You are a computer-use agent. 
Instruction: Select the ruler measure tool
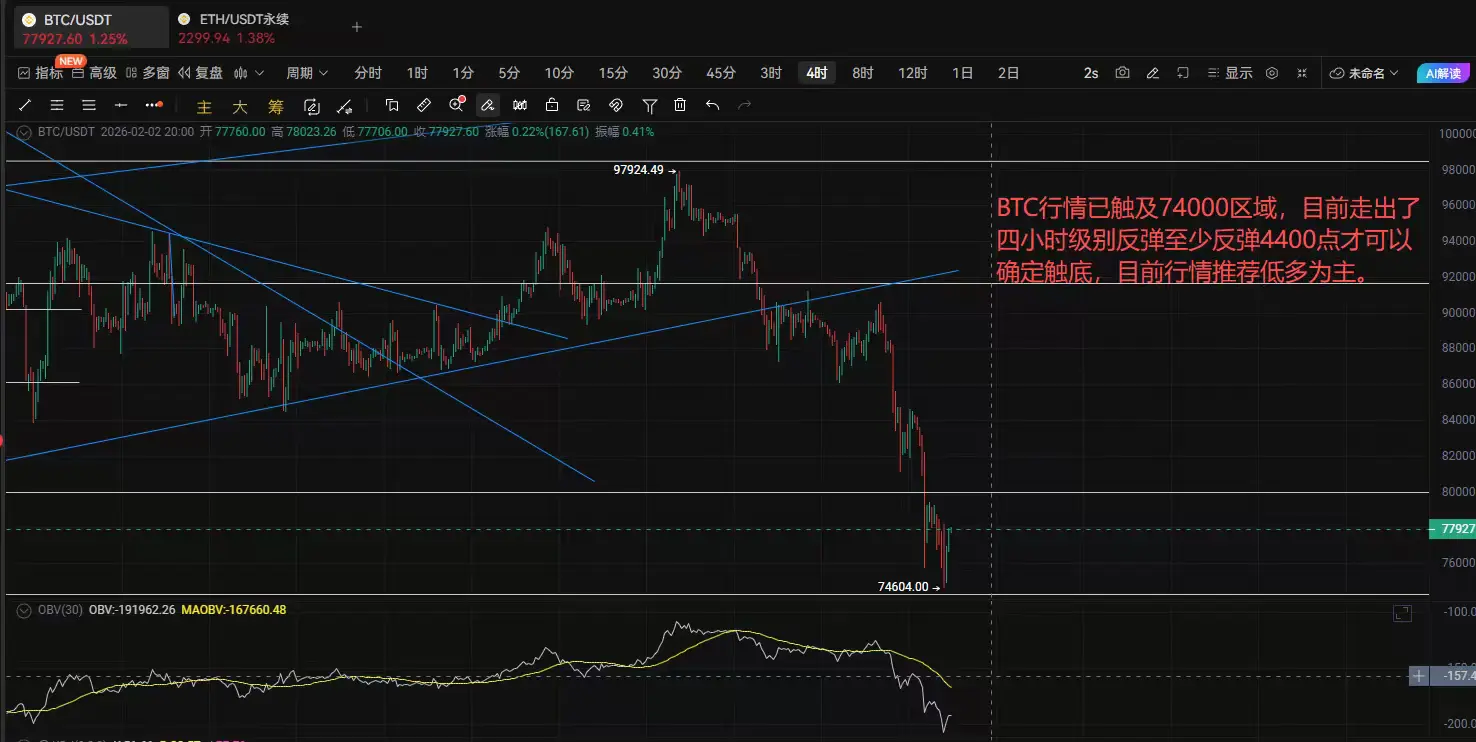click(x=424, y=105)
